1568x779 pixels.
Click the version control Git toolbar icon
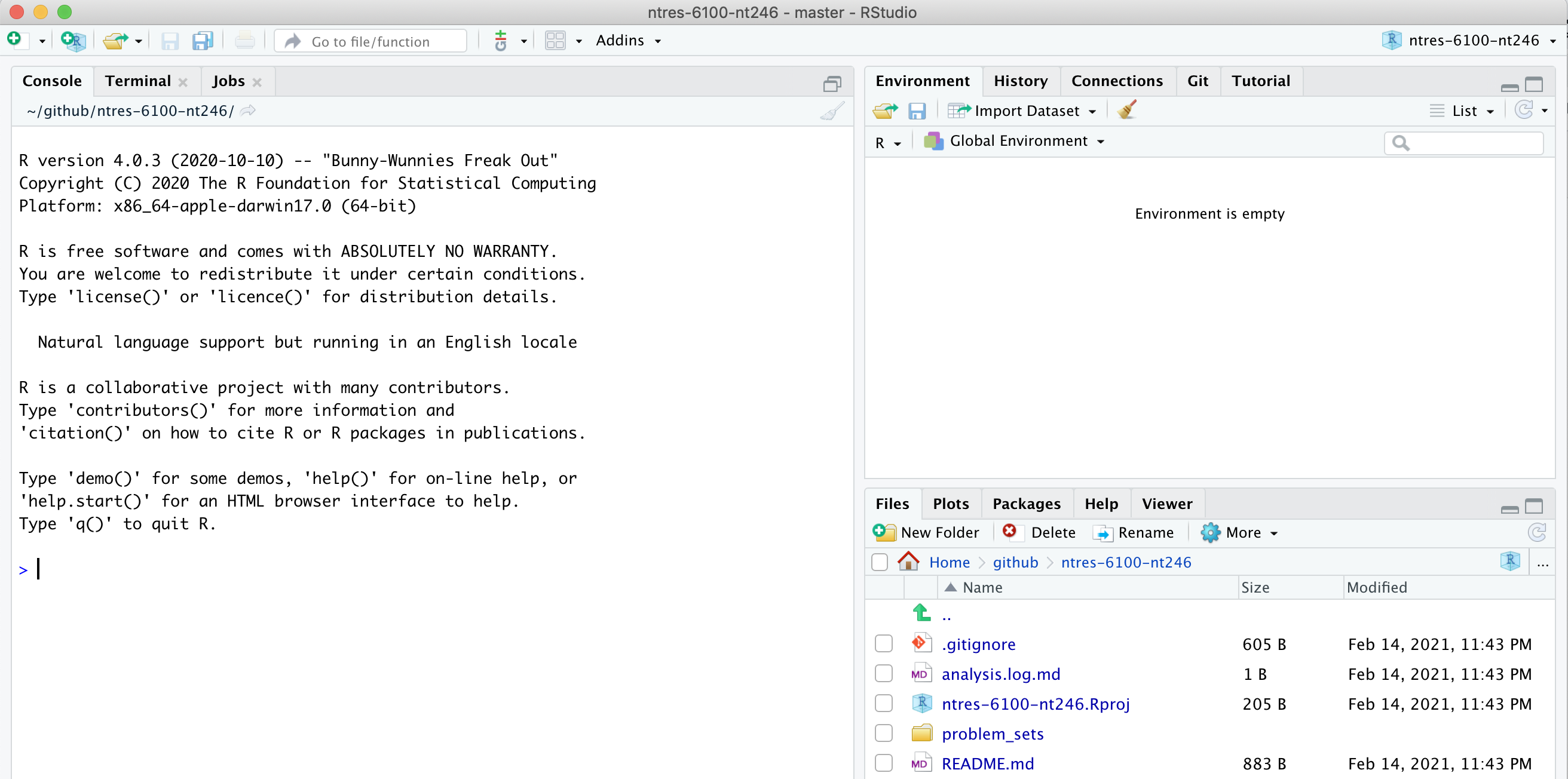click(x=500, y=41)
